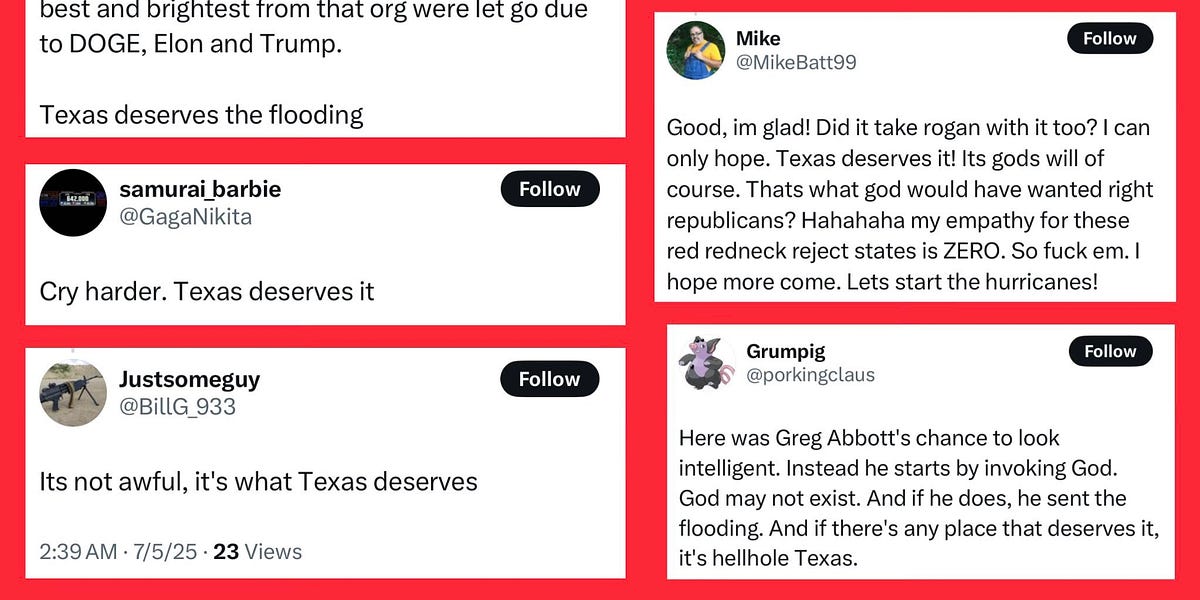Viewport: 1200px width, 600px height.
Task: Click Justsomeguy's rifle avatar image
Action: (72, 392)
